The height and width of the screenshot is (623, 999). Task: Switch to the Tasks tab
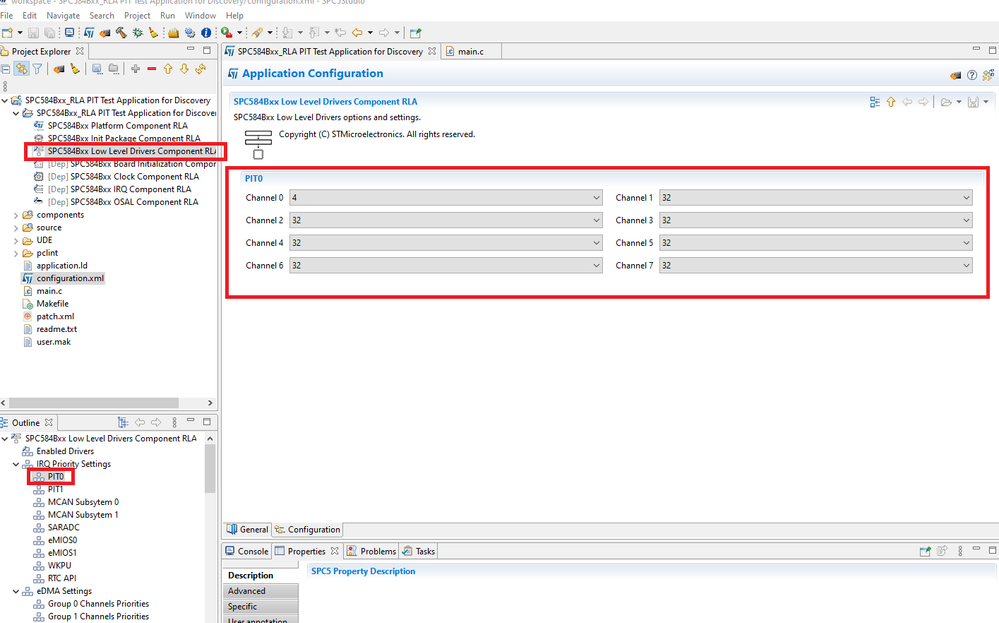(419, 552)
